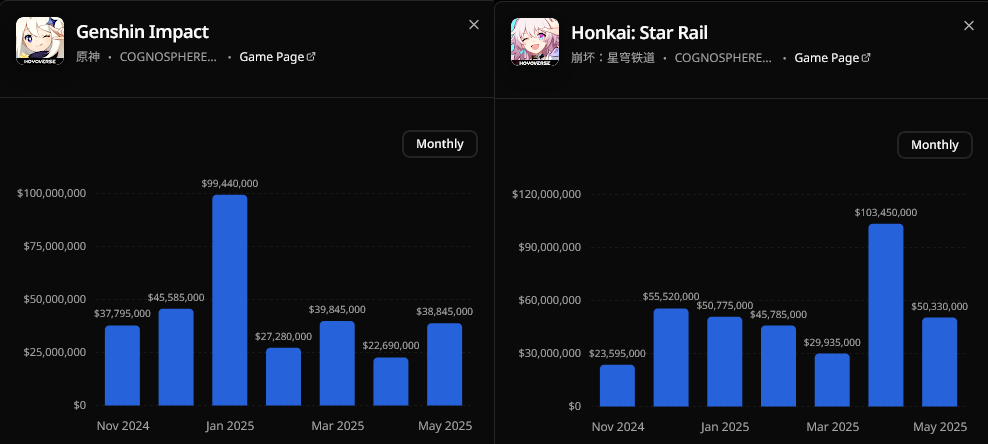Click Star Rail chart Nov 2024 axis label
The image size is (988, 444).
pos(618,427)
